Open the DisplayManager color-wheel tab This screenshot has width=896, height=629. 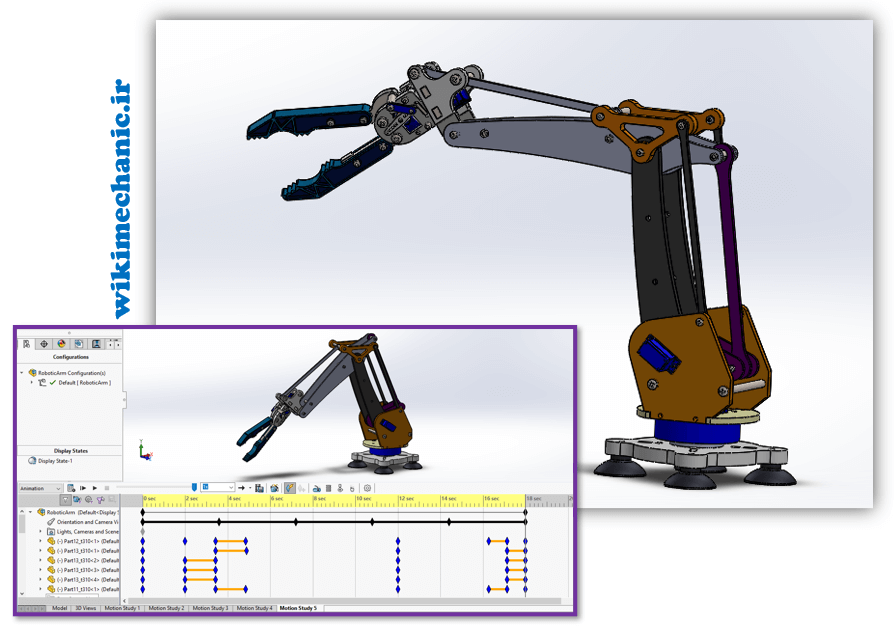pos(61,344)
